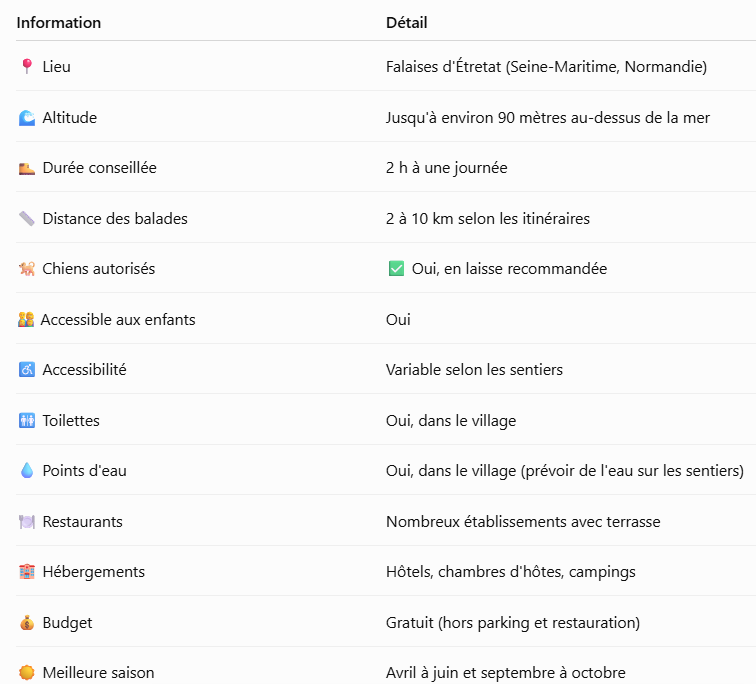756x684 pixels.
Task: Click the red pushpin icon beside Lieu
Action: (27, 66)
